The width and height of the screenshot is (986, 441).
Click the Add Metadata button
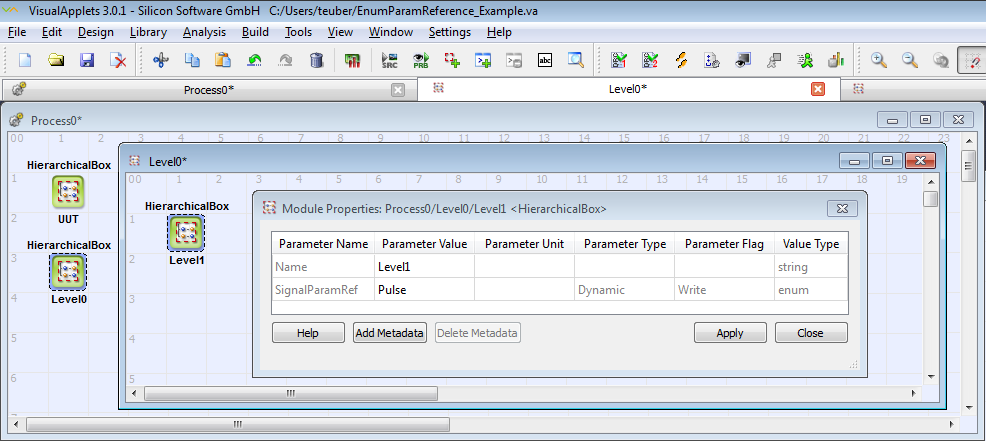click(390, 333)
